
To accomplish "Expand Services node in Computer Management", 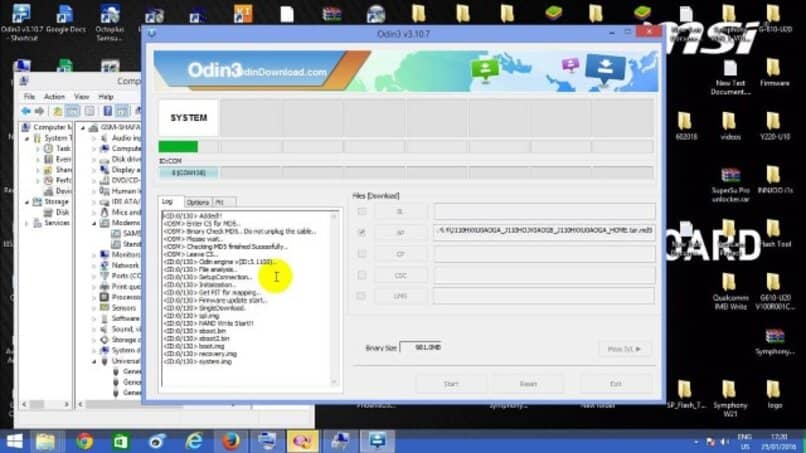I will click(27, 223).
